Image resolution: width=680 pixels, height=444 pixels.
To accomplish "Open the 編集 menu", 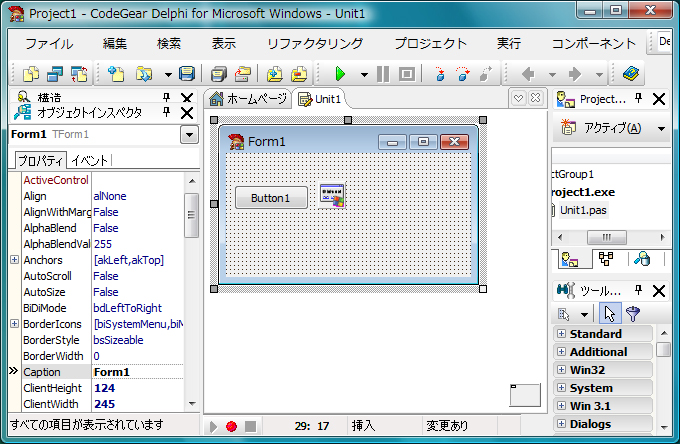I will pos(115,43).
